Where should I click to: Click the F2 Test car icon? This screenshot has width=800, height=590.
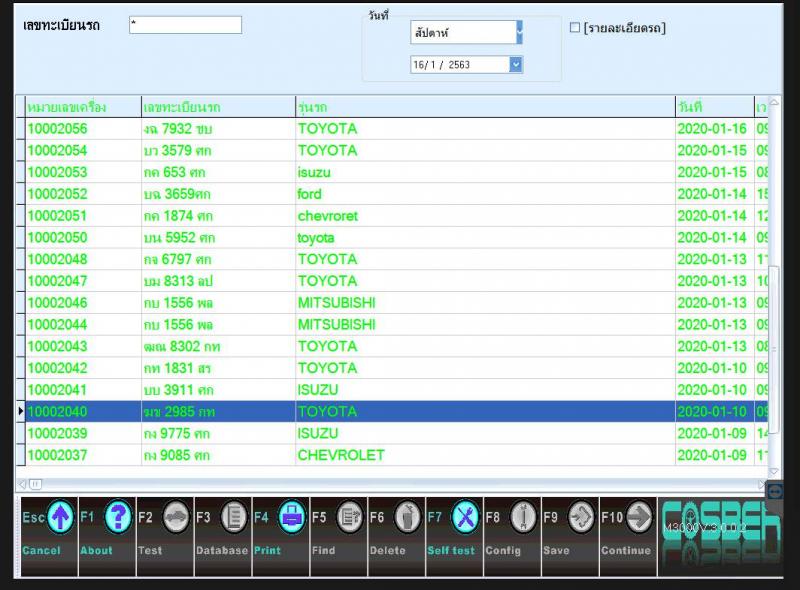pyautogui.click(x=176, y=517)
